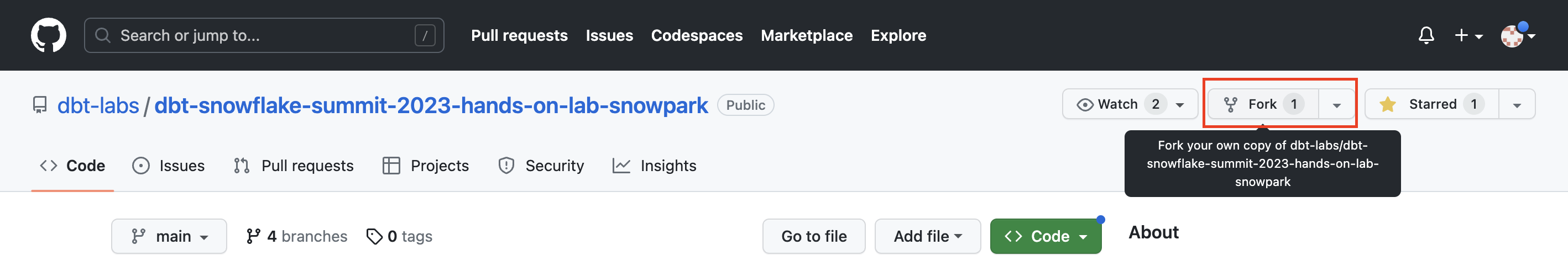Screen dimensions: 1568x266
Task: Click the repository book icon
Action: [40, 105]
